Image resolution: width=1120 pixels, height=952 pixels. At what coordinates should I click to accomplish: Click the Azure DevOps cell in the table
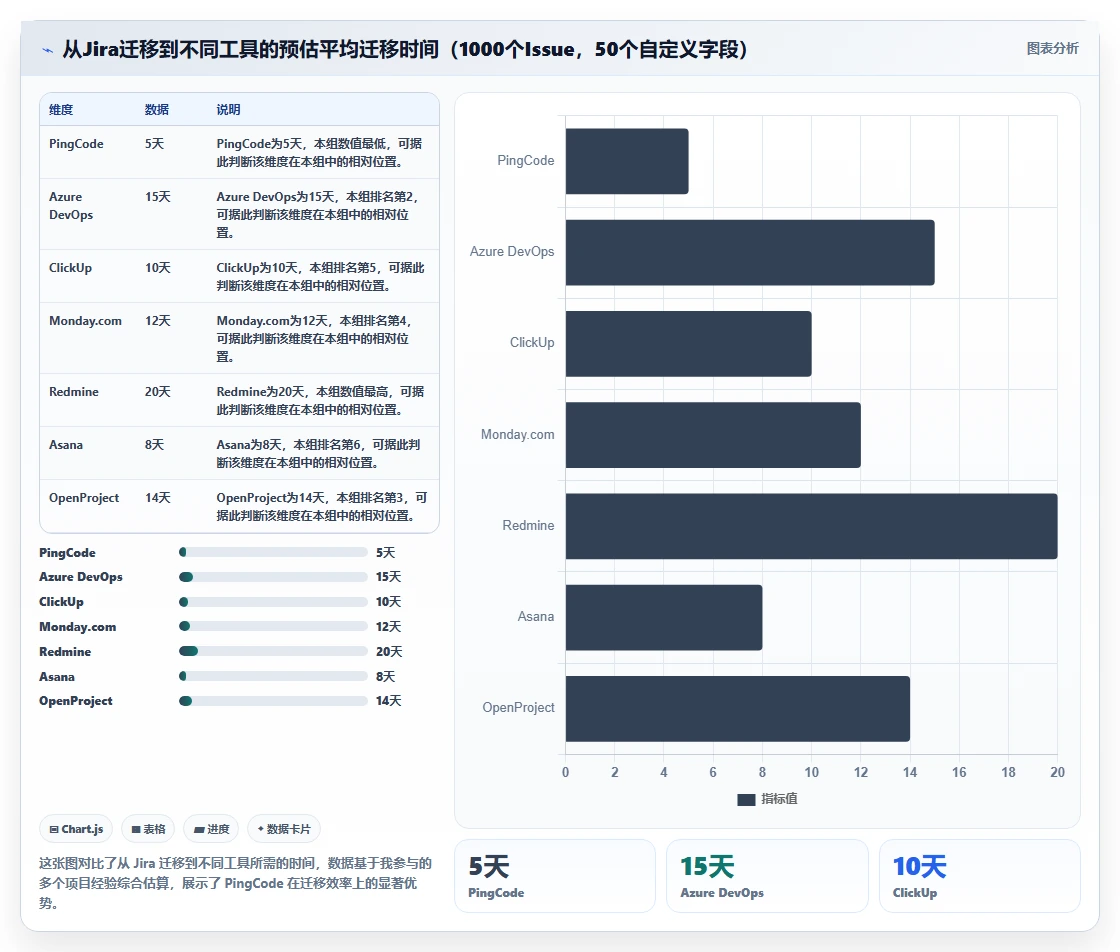tap(71, 206)
